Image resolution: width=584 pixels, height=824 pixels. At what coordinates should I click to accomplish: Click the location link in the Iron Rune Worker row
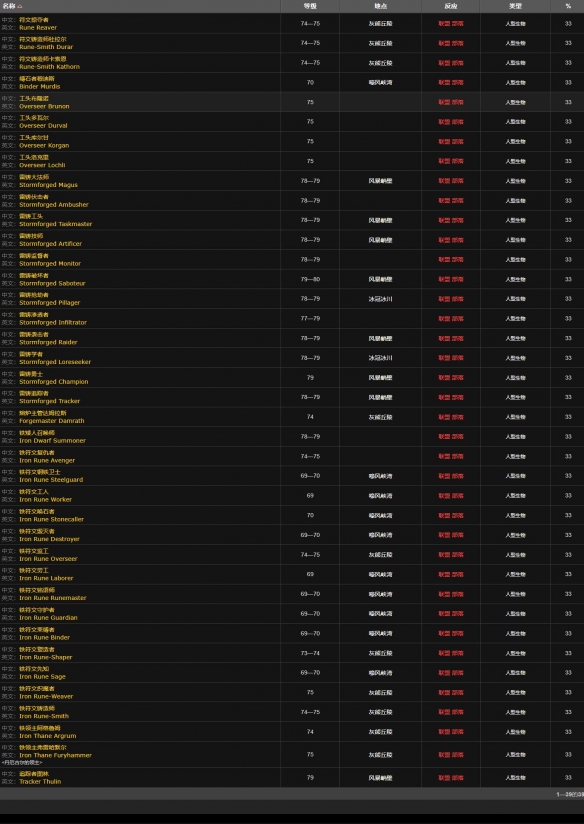click(381, 496)
